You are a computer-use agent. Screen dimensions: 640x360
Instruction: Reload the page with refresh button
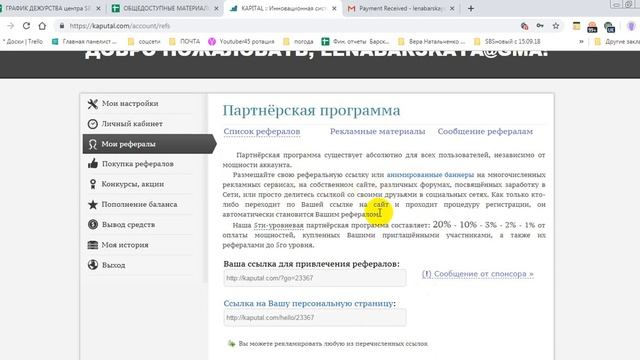(26, 26)
